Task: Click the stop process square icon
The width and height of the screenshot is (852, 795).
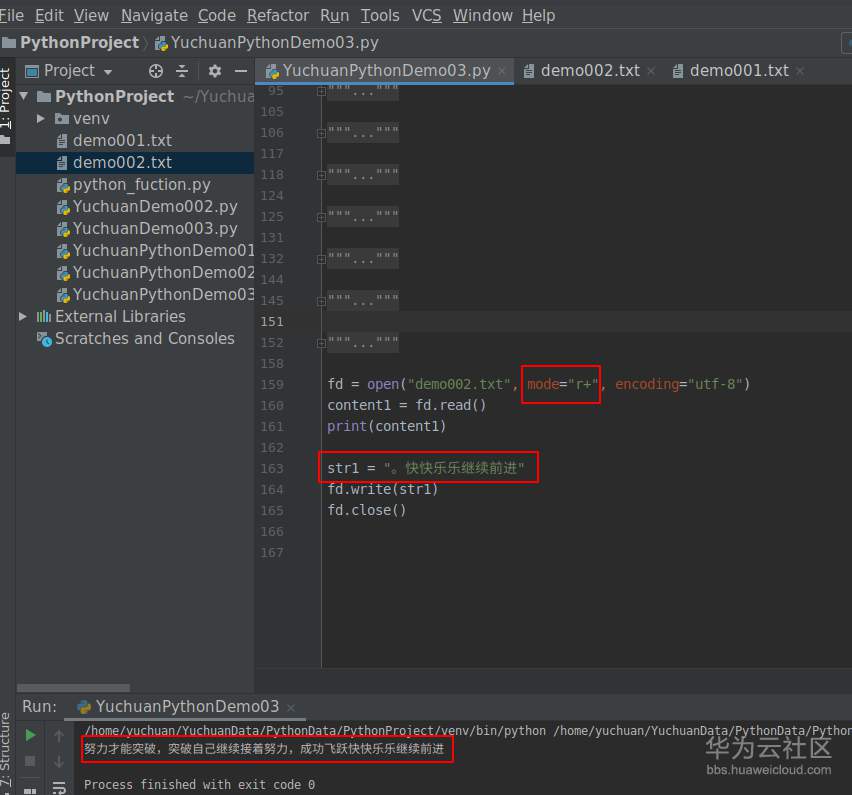Action: [30, 761]
